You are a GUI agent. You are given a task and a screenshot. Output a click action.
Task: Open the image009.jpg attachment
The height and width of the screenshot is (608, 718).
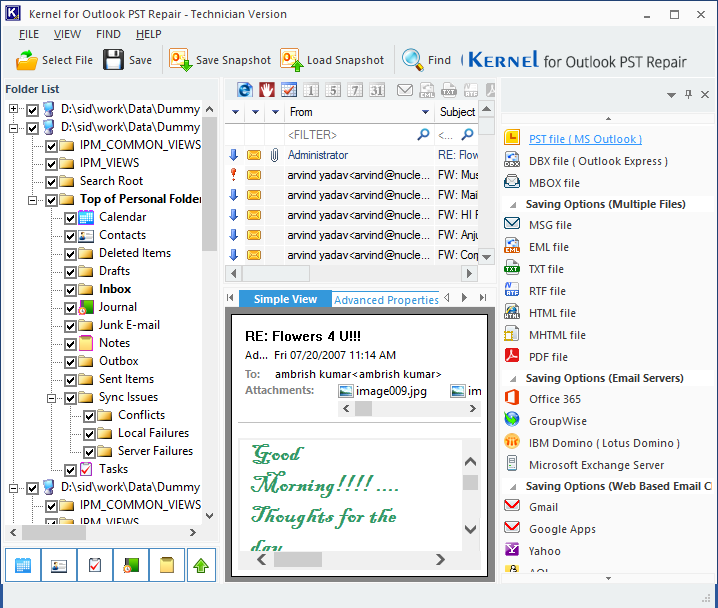[382, 391]
